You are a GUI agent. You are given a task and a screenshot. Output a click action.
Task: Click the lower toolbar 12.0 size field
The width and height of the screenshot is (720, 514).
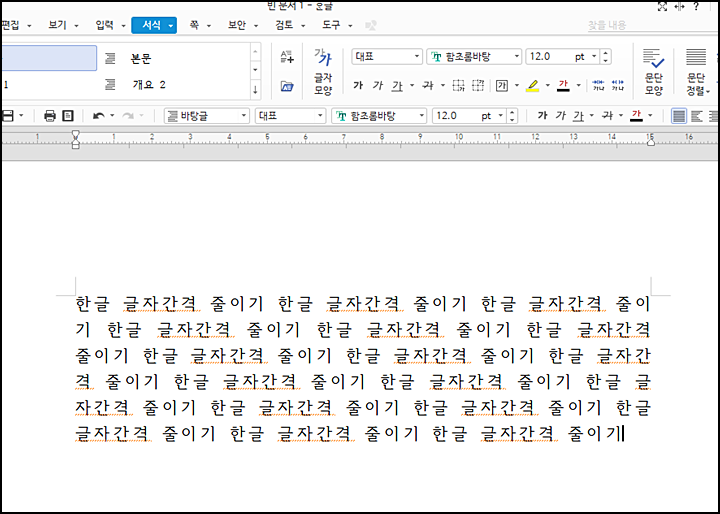coord(469,116)
